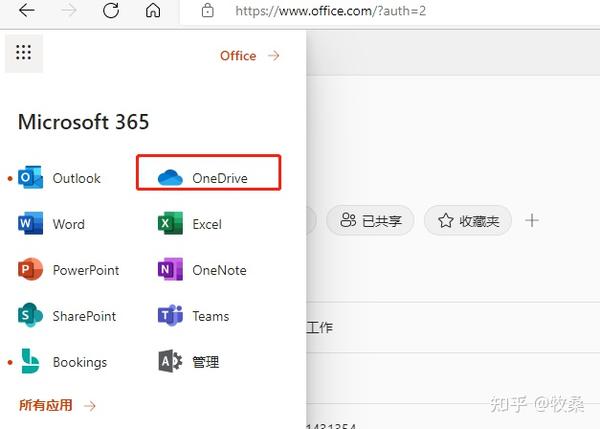
Task: Select the 已共享 filter pill
Action: click(370, 220)
